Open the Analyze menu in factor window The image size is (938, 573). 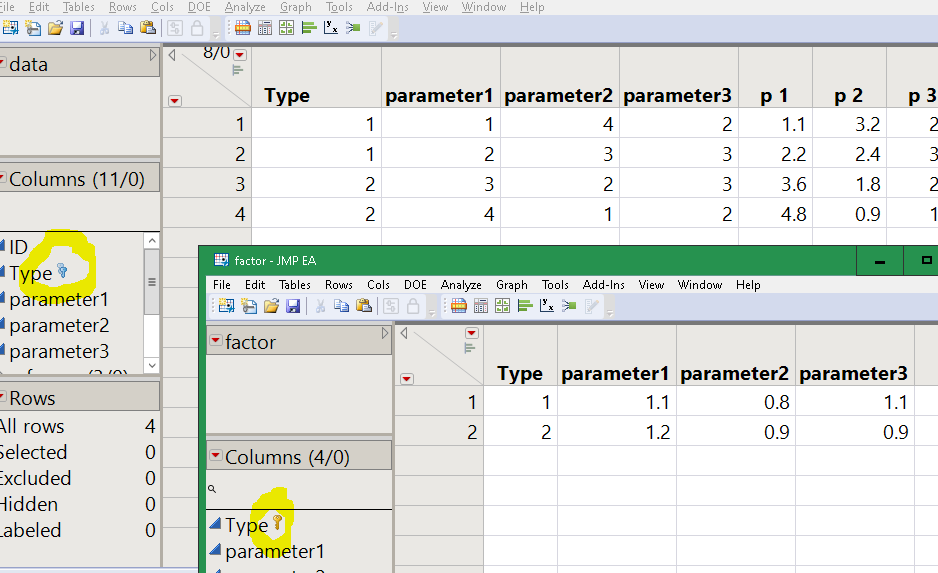461,285
